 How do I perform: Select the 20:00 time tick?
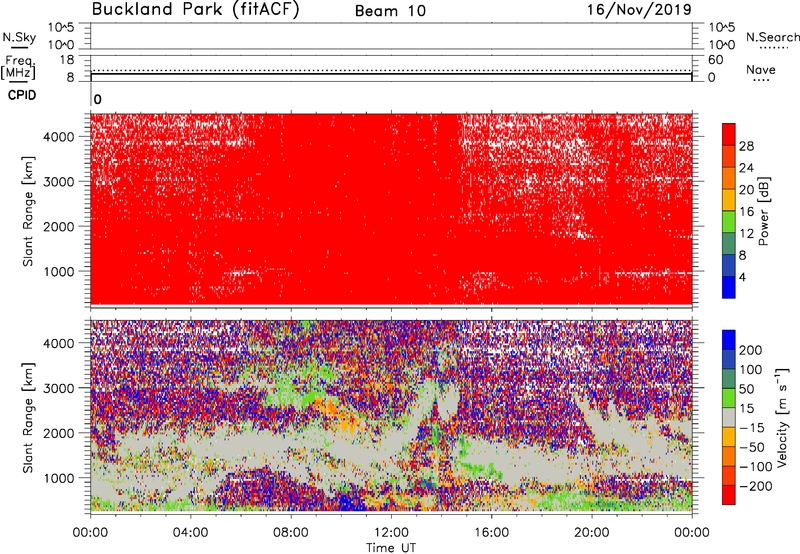coord(591,533)
